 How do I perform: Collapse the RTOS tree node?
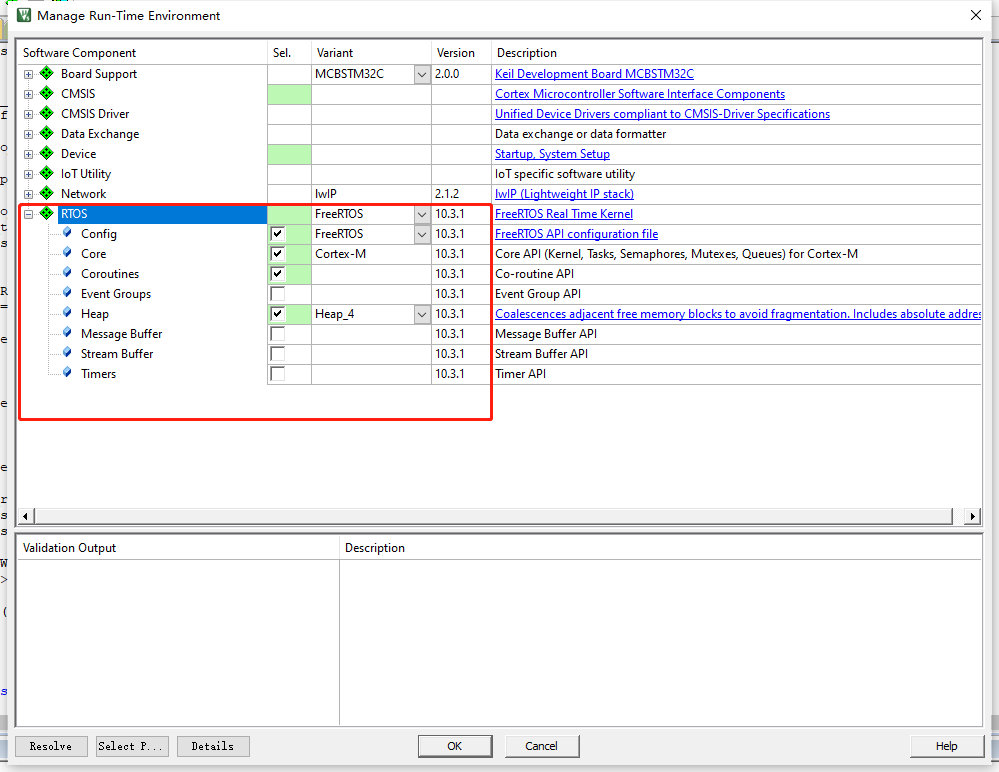point(29,215)
